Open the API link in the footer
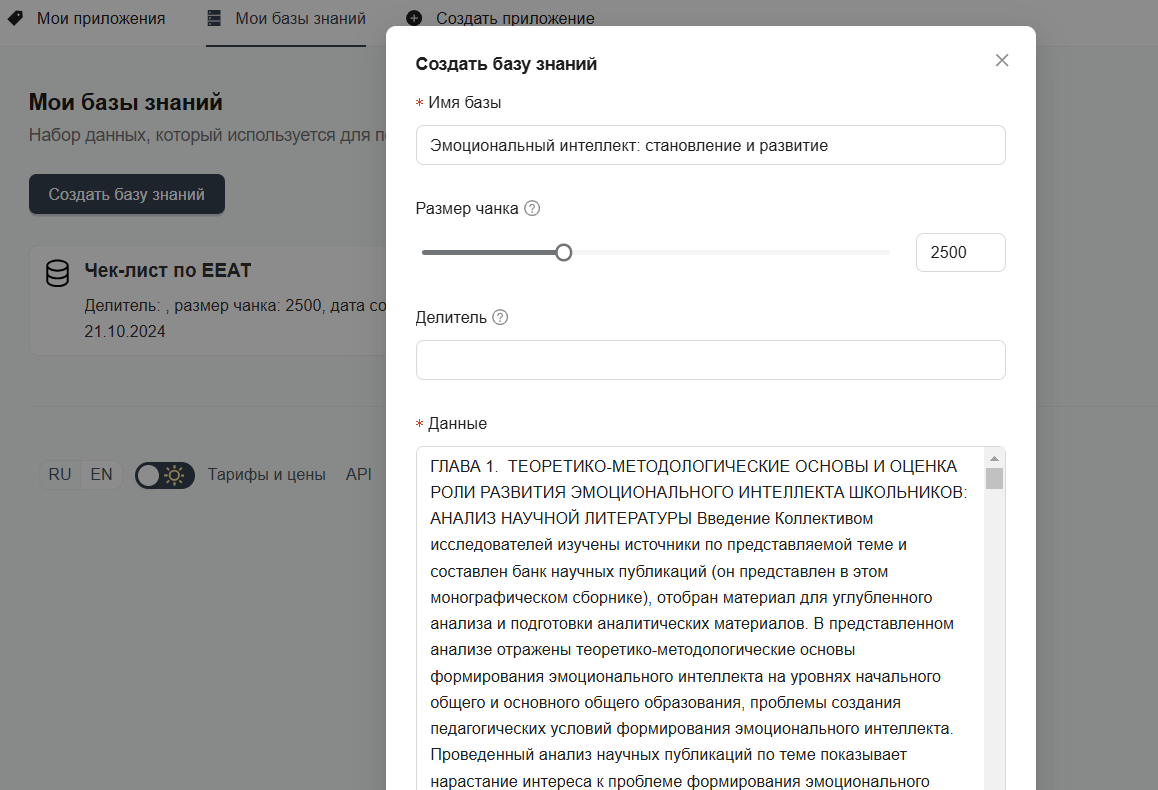 pyautogui.click(x=358, y=474)
